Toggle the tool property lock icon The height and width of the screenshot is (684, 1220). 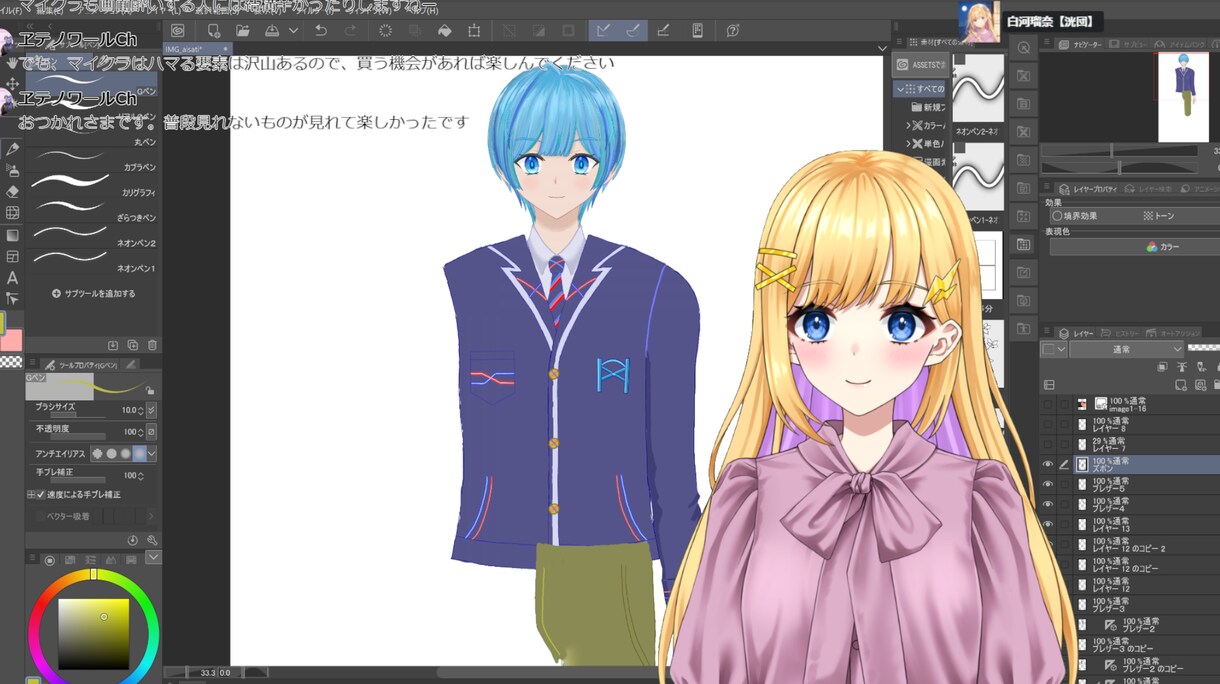point(150,390)
